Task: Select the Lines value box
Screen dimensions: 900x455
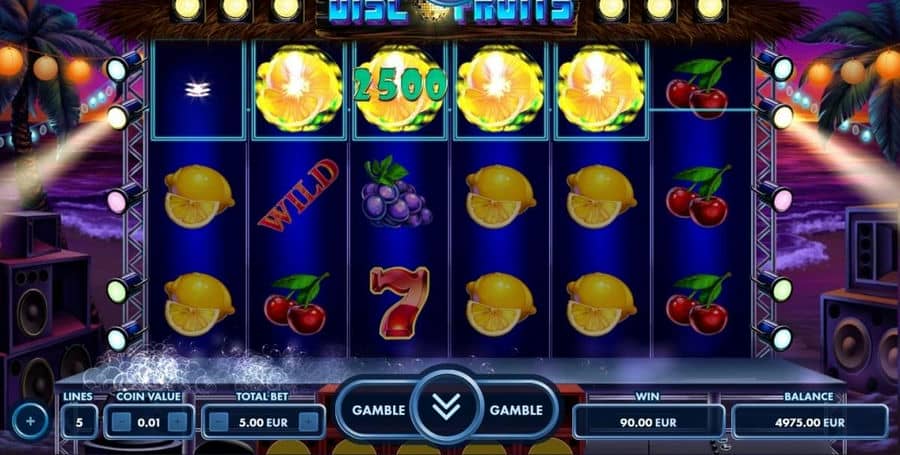Action: 79,422
